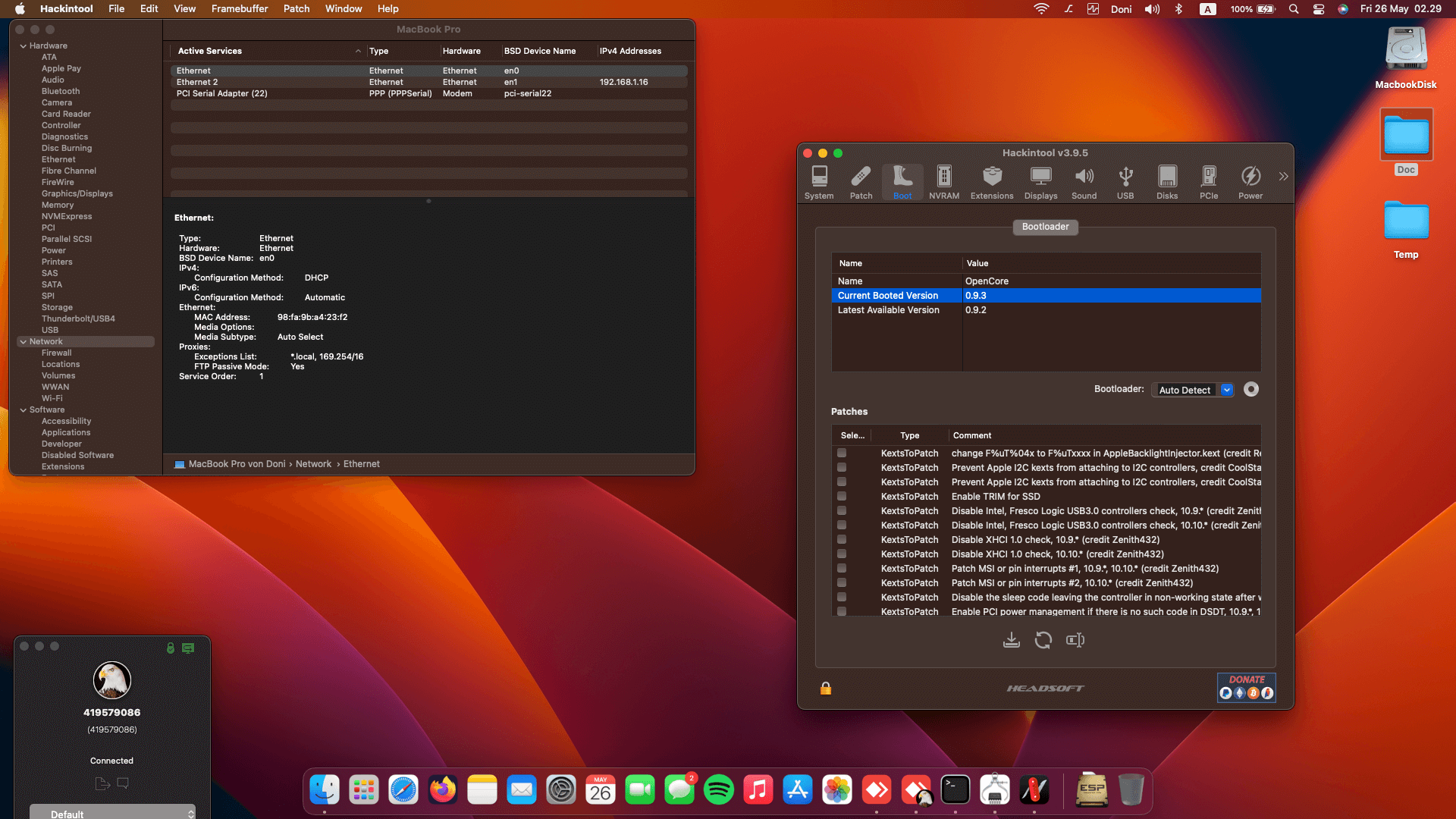Open the Patch tool in Hackintool

pos(861,183)
